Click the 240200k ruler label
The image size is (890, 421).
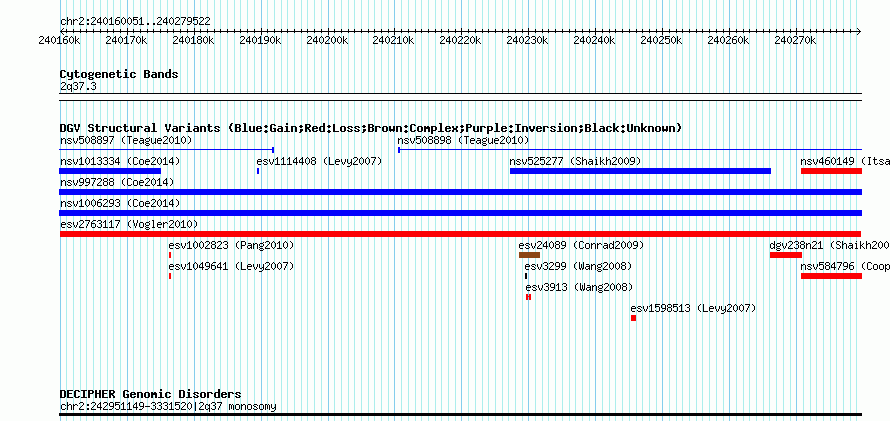point(327,40)
